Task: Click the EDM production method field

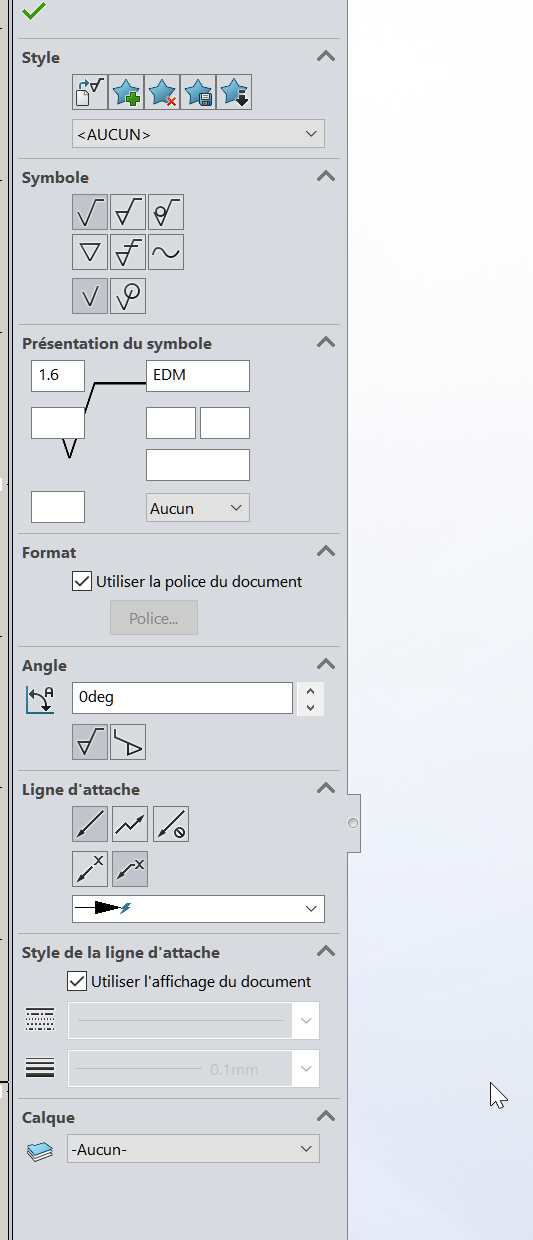Action: [198, 376]
